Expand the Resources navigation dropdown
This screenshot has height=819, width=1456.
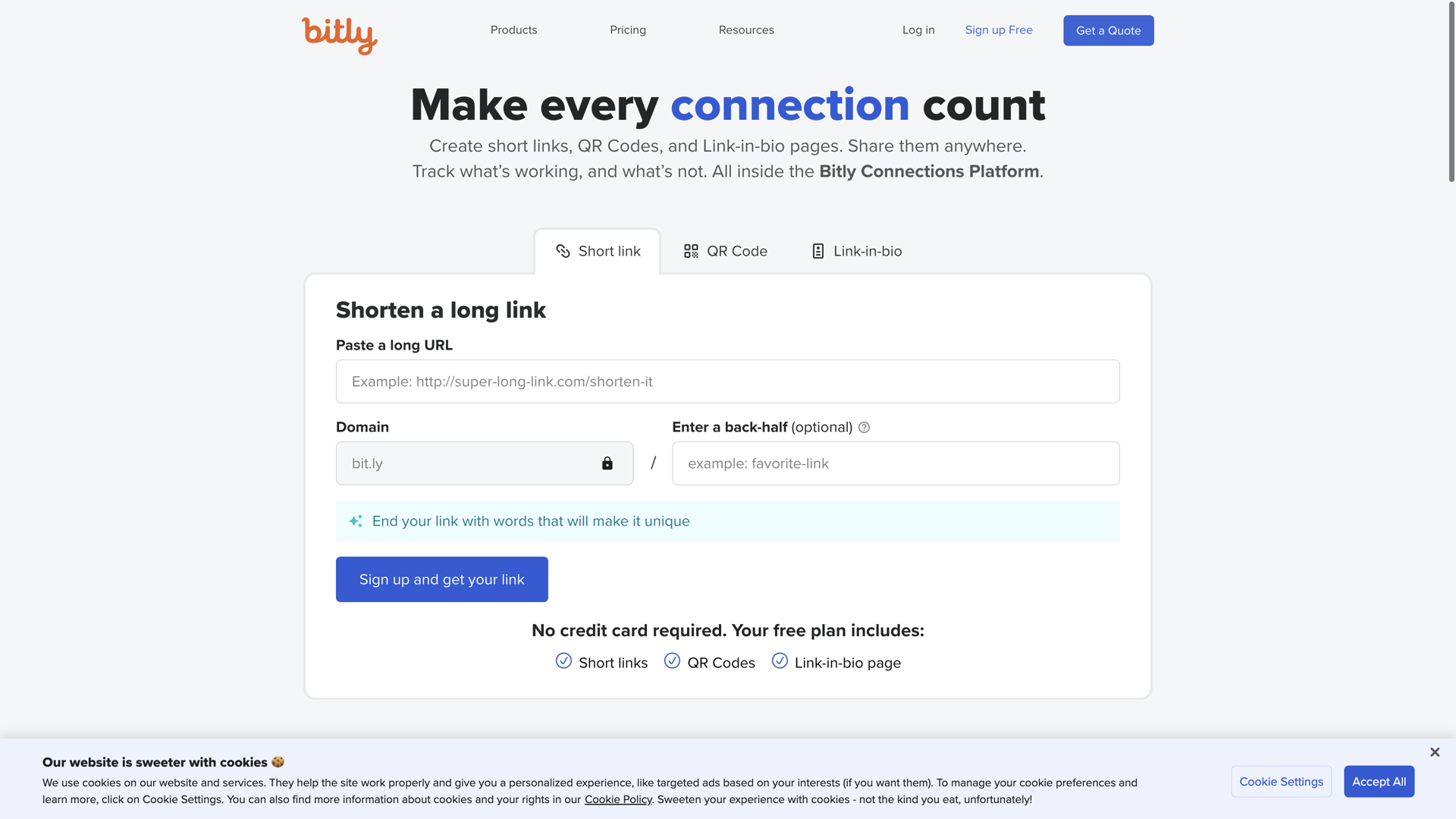tap(747, 30)
